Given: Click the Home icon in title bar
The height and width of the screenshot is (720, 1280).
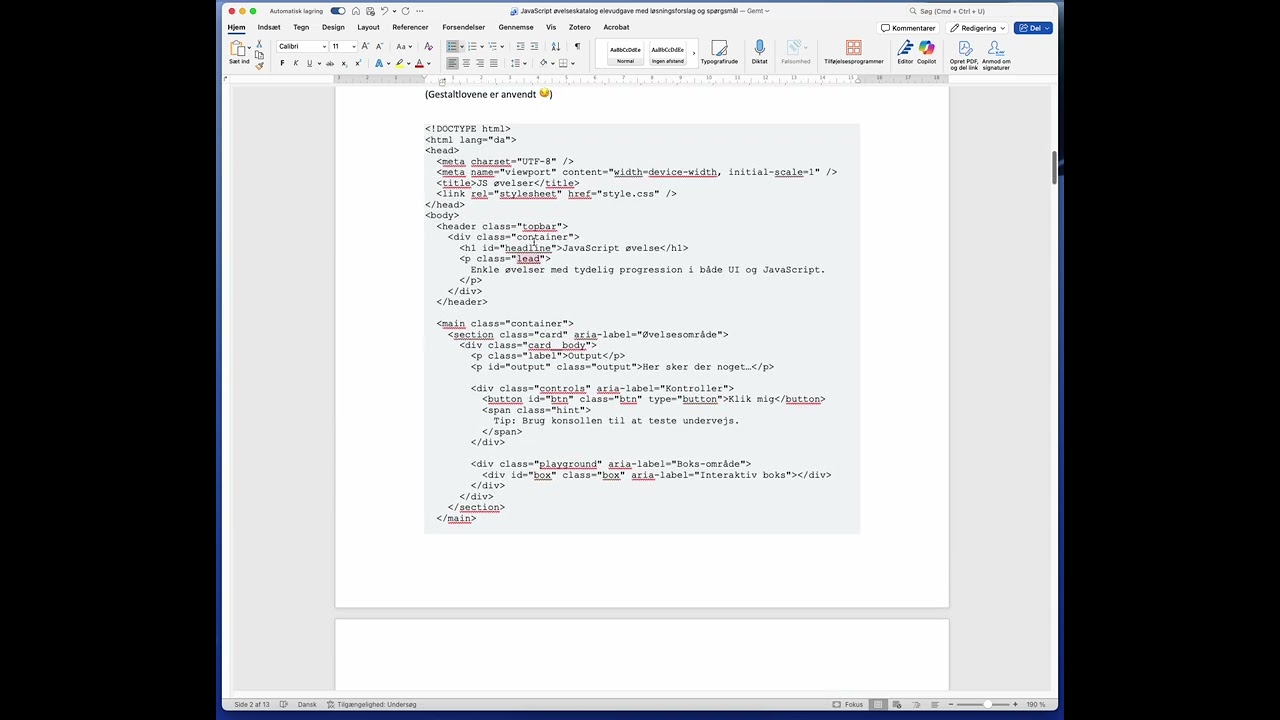Looking at the screenshot, I should (356, 11).
